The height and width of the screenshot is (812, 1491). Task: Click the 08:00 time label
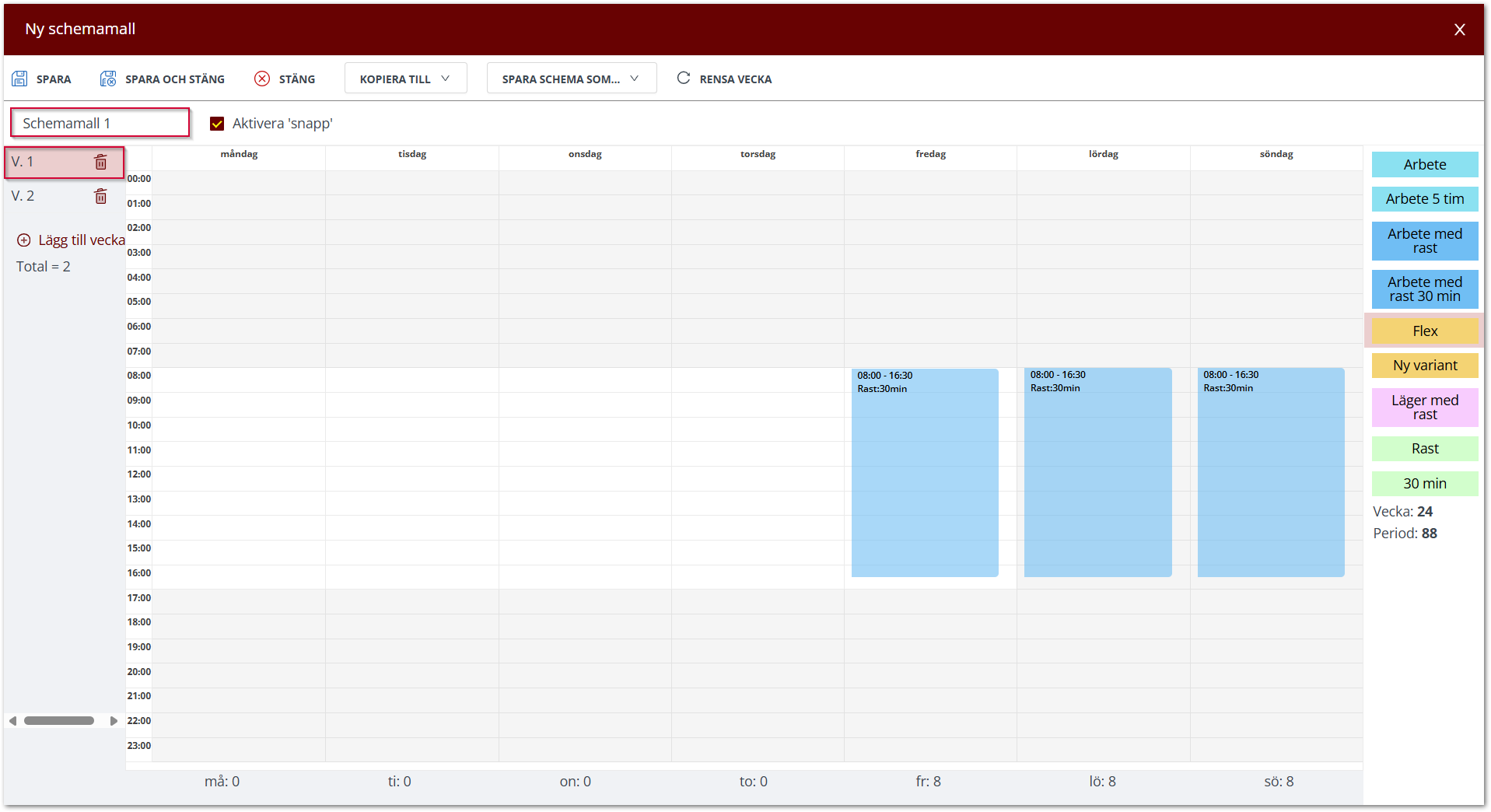139,376
